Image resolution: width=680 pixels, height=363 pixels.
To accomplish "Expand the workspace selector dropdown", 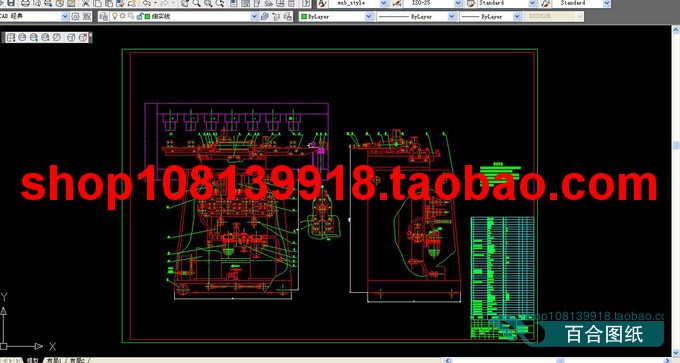I will (65, 16).
